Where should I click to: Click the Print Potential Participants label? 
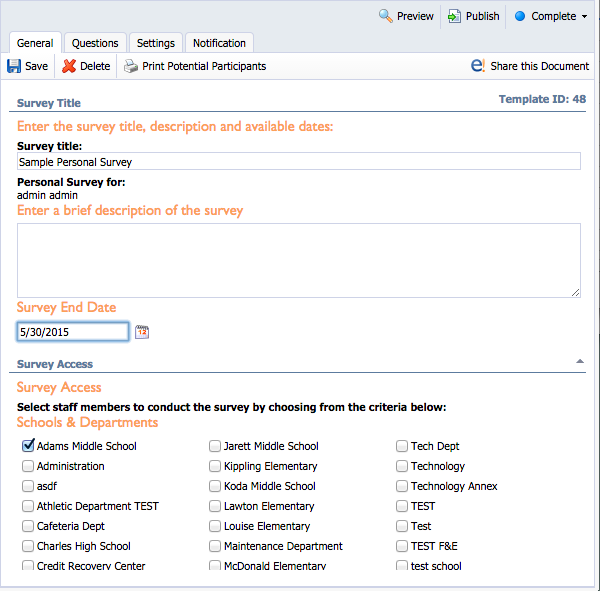(x=204, y=66)
